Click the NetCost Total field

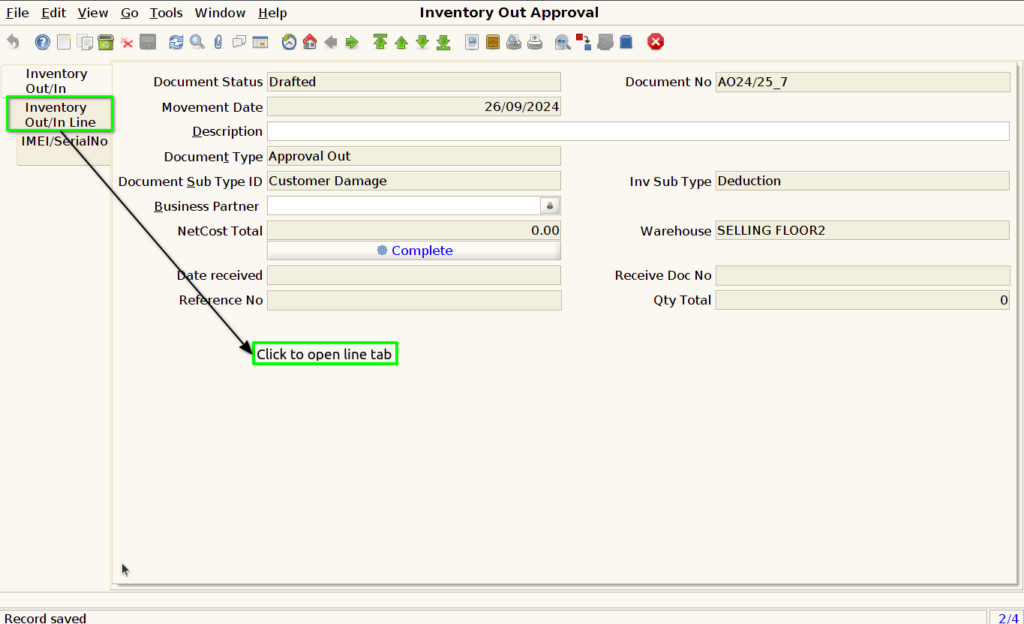(x=414, y=230)
